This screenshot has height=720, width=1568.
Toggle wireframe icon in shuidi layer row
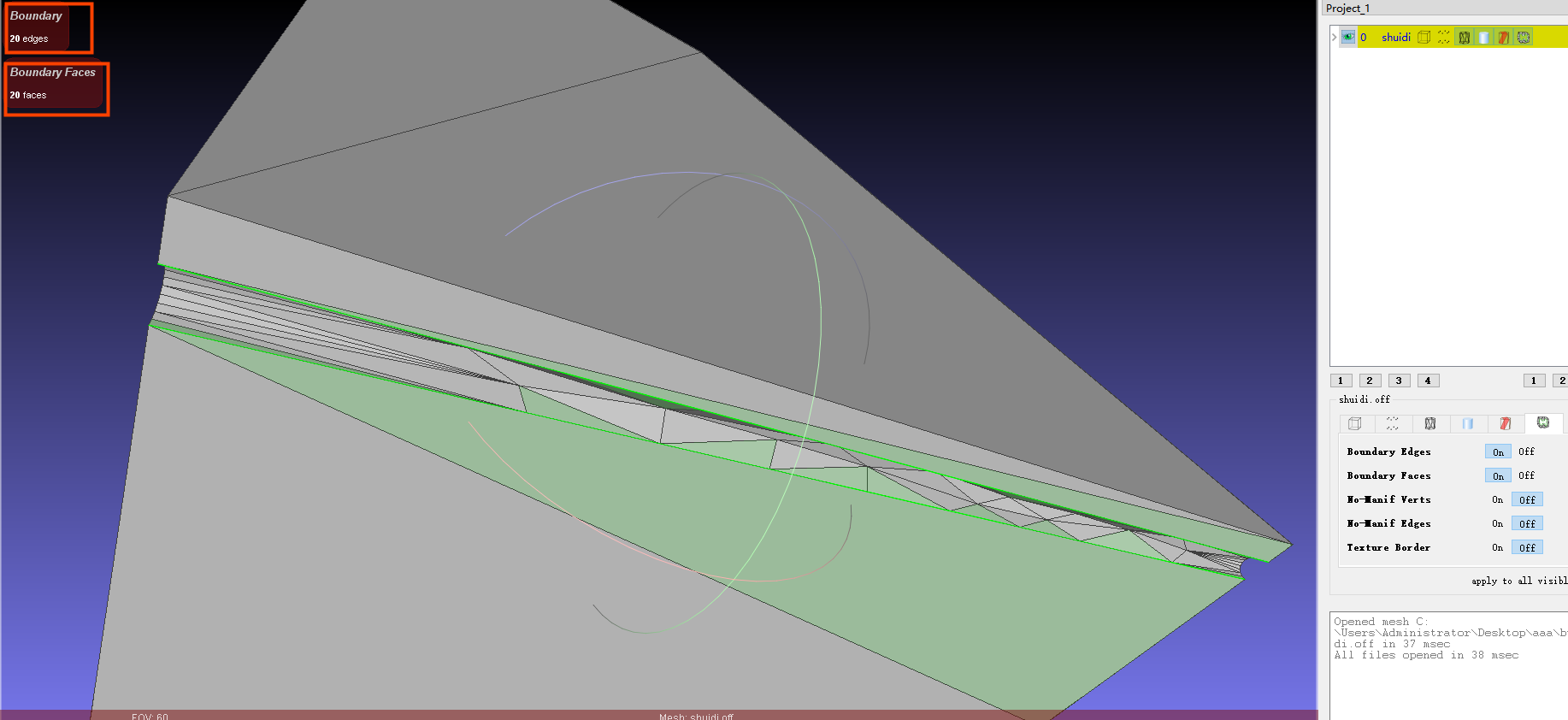1464,37
